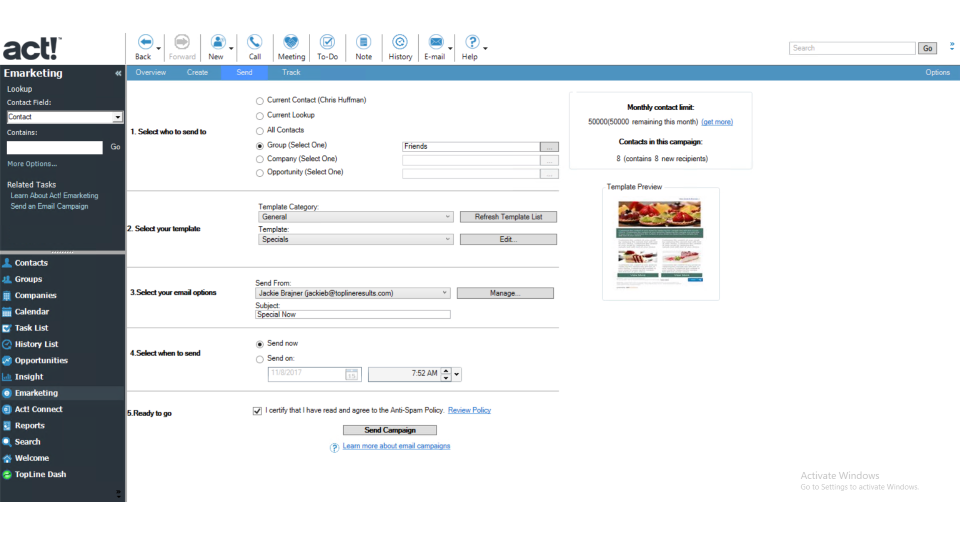Create a To-Do from the toolbar
The height and width of the screenshot is (535, 960).
click(328, 47)
